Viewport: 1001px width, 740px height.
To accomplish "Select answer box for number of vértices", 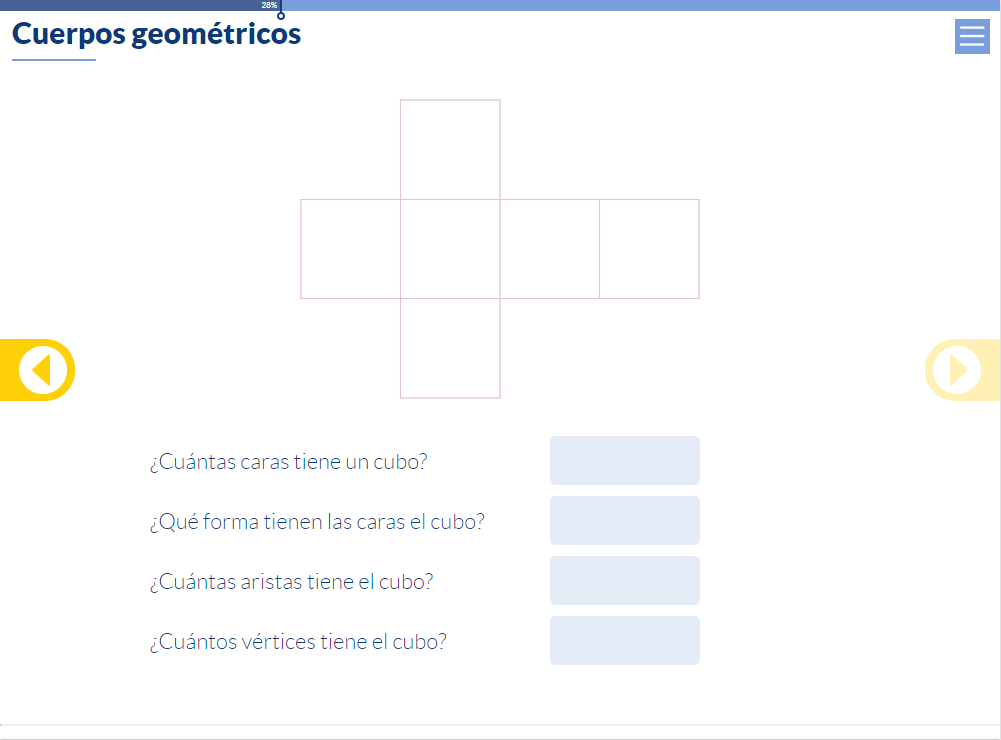I will [x=624, y=640].
